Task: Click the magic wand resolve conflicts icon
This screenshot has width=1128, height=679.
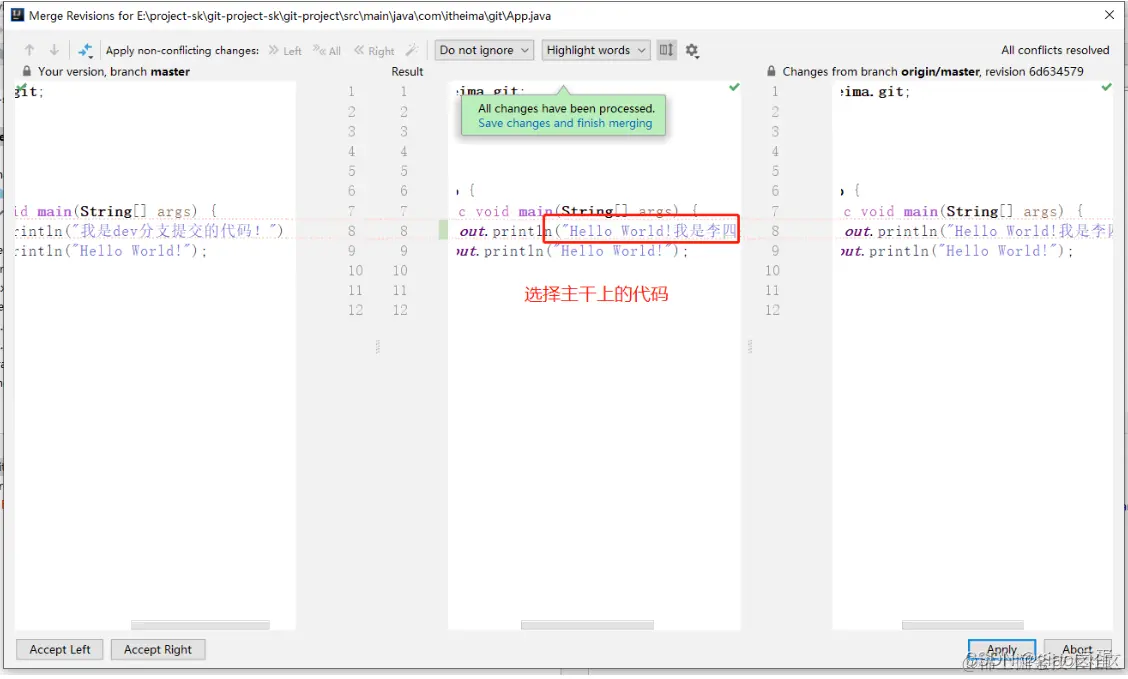Action: 411,50
